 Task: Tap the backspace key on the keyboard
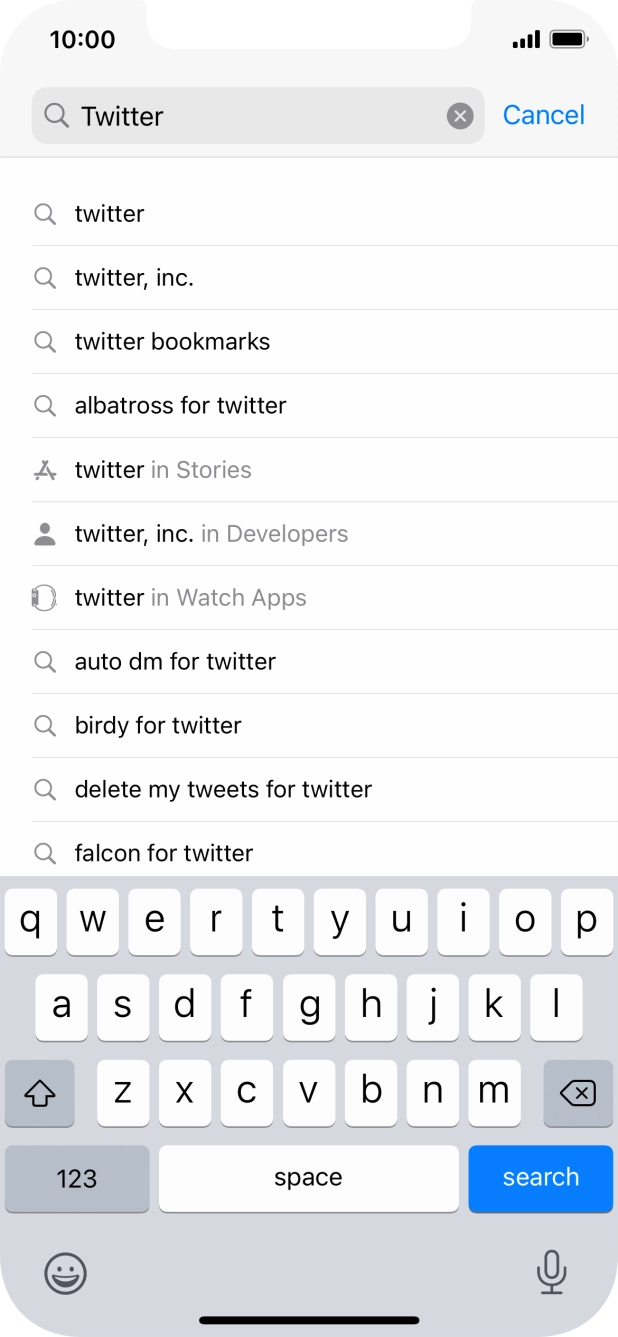(x=578, y=1093)
